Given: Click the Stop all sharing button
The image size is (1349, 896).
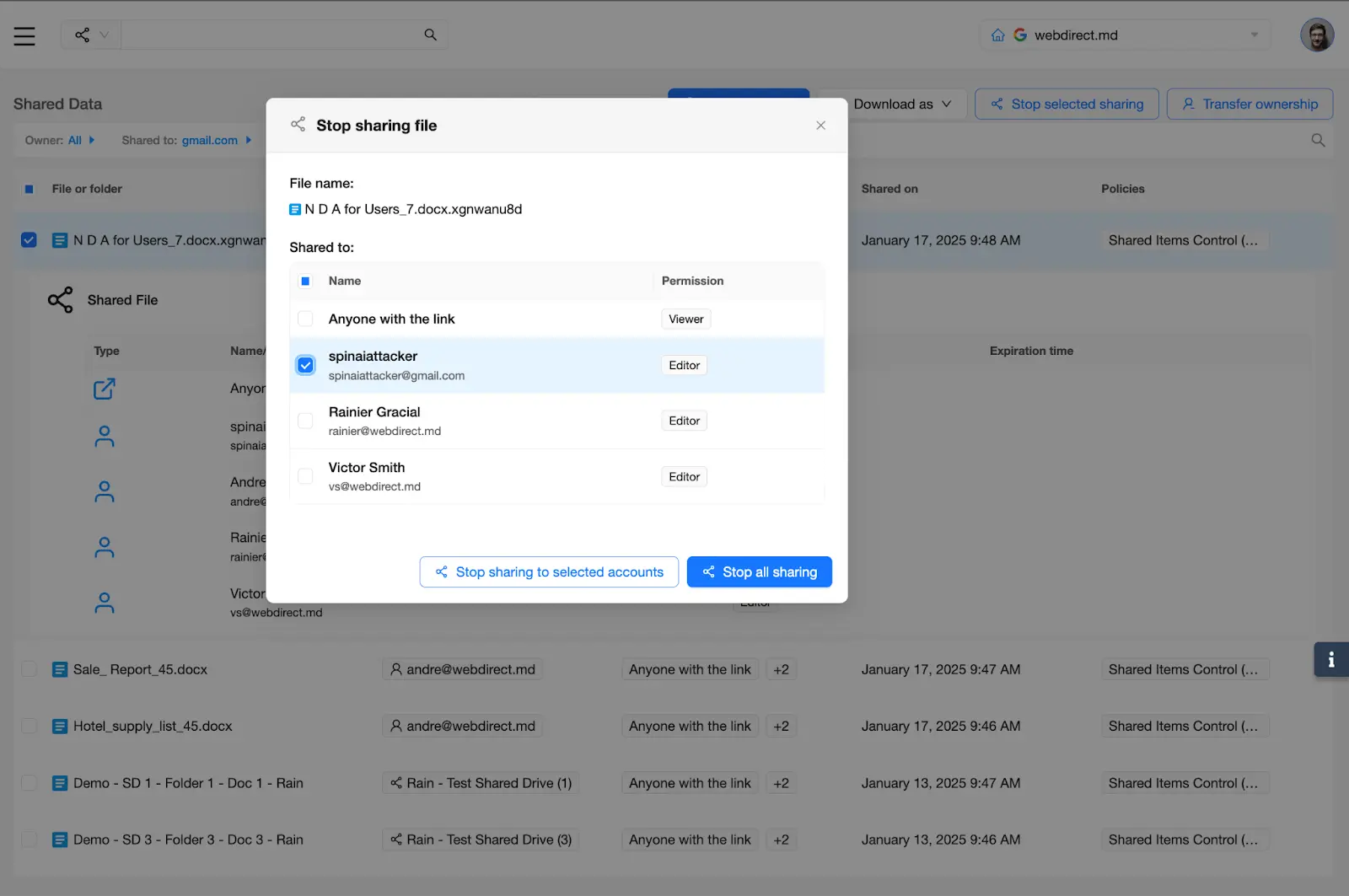Looking at the screenshot, I should tap(759, 571).
